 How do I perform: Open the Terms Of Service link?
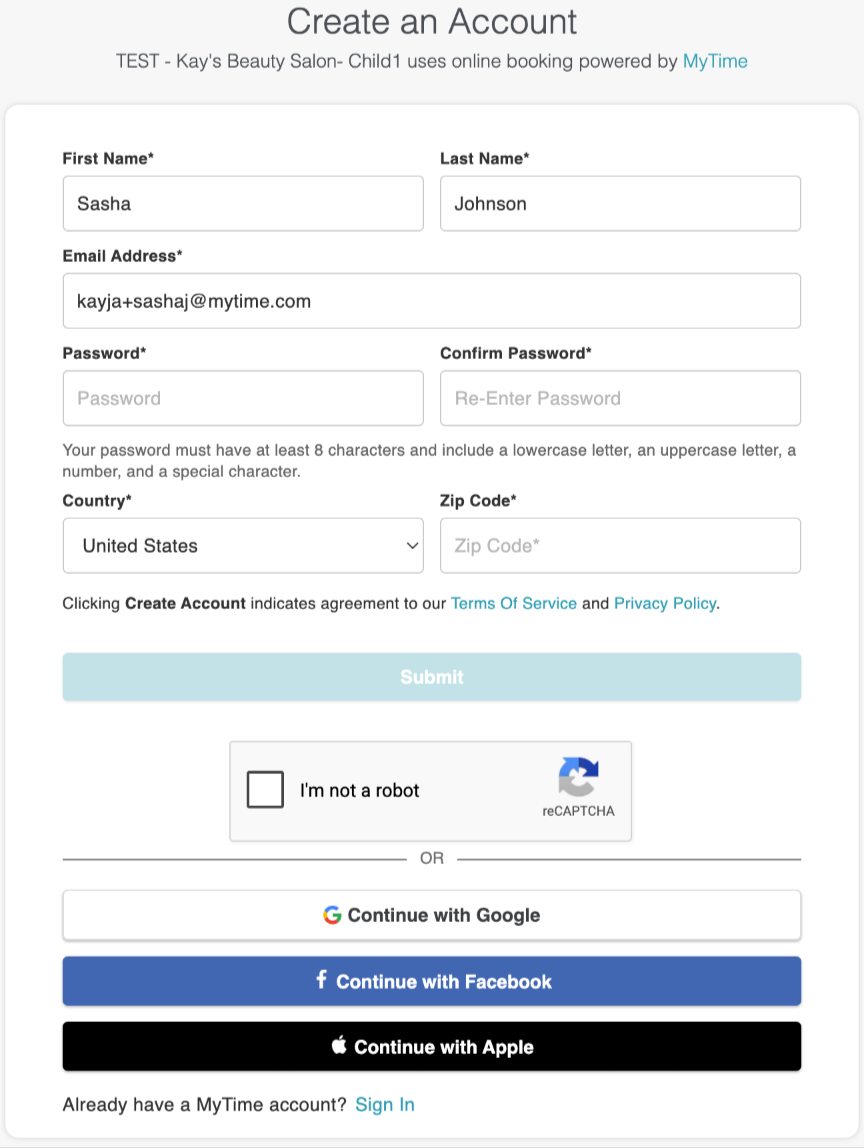tap(514, 603)
